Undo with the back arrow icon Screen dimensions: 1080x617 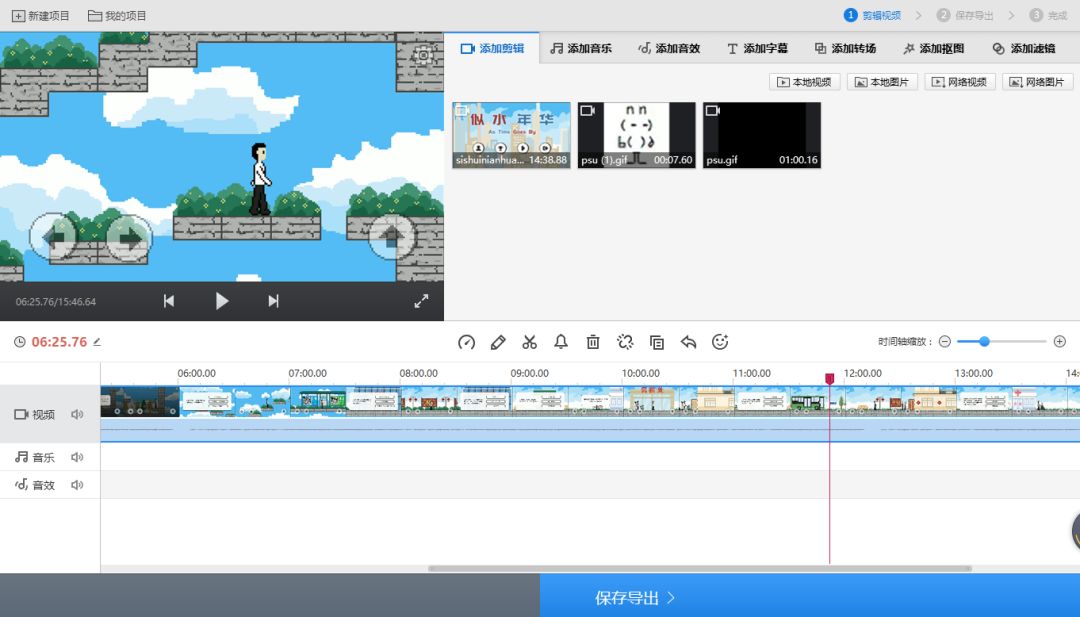[x=688, y=342]
